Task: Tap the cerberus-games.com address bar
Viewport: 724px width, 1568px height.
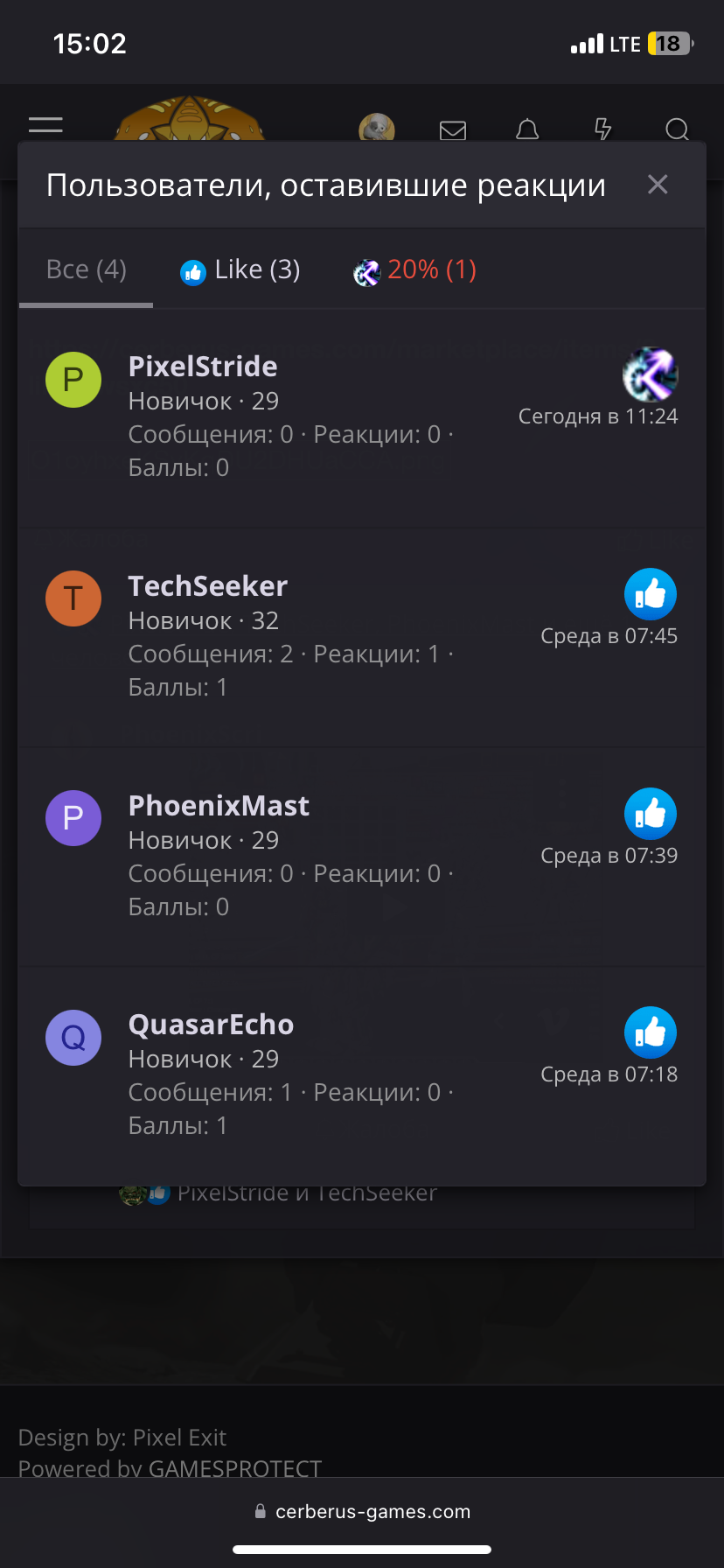Action: pos(362,1511)
